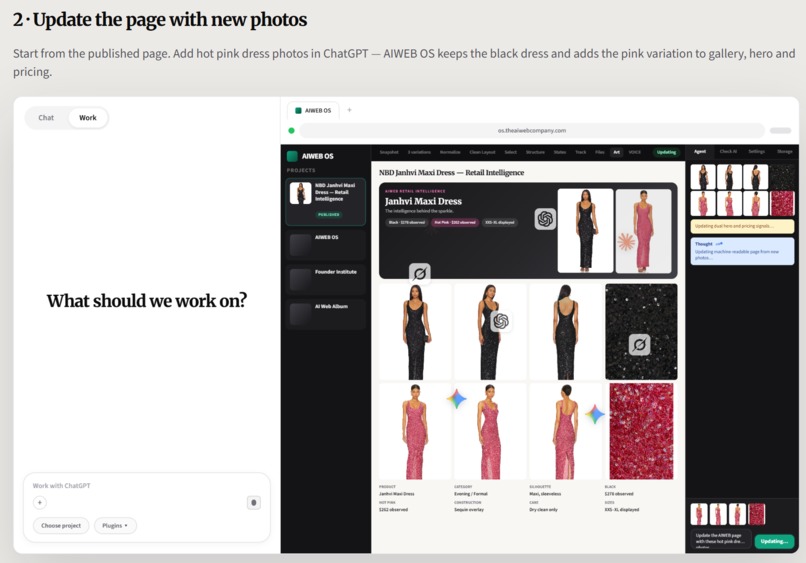
Task: Click the green Updating status pill in toolbar
Action: pos(666,152)
